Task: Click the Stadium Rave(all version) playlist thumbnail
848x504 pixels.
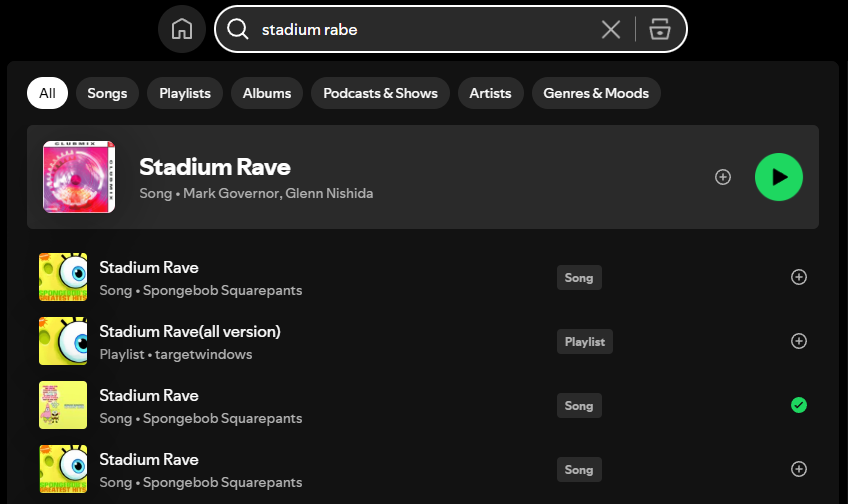Action: pos(63,341)
